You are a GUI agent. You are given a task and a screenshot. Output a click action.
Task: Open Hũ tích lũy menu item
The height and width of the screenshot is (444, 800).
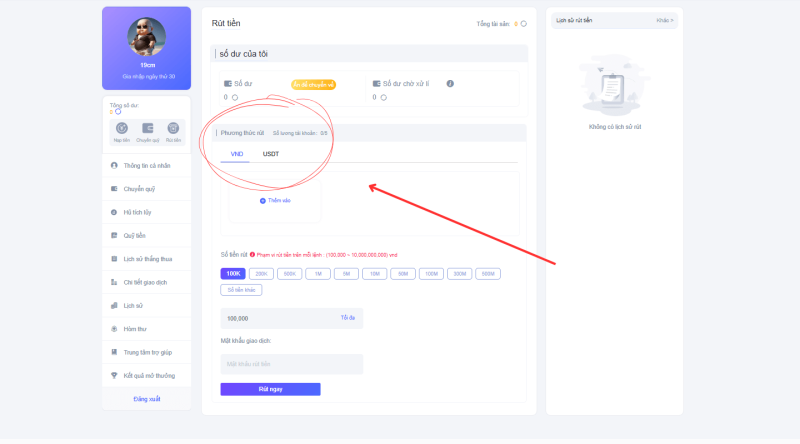tap(147, 212)
